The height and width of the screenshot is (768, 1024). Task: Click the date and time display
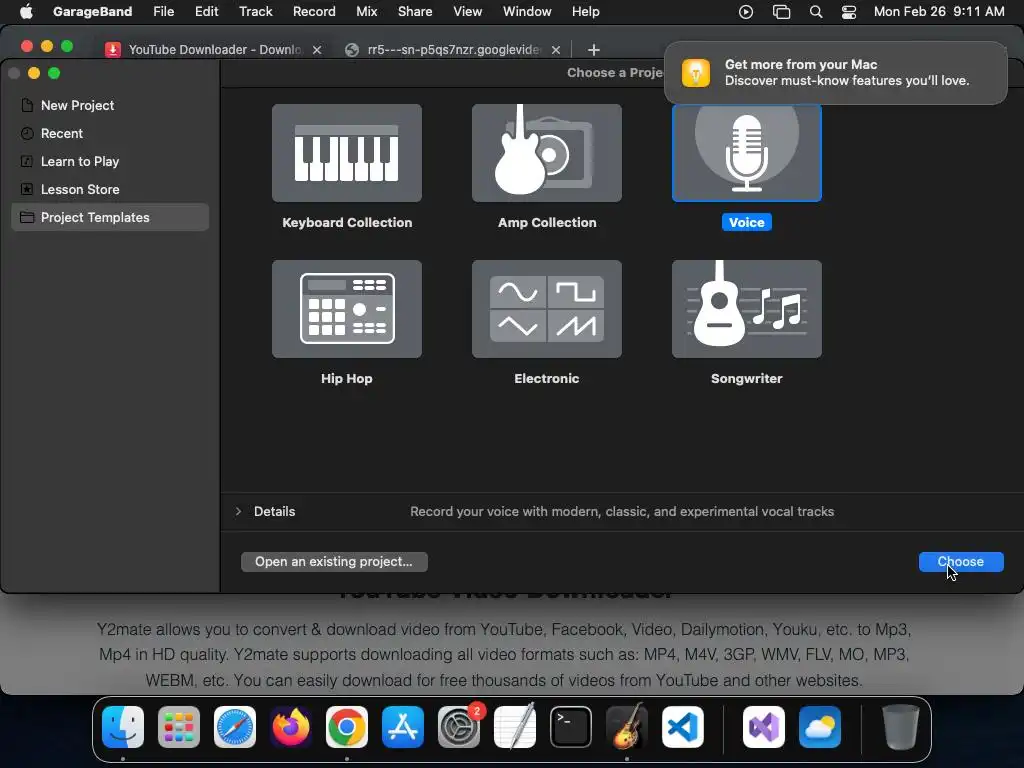[x=939, y=12]
